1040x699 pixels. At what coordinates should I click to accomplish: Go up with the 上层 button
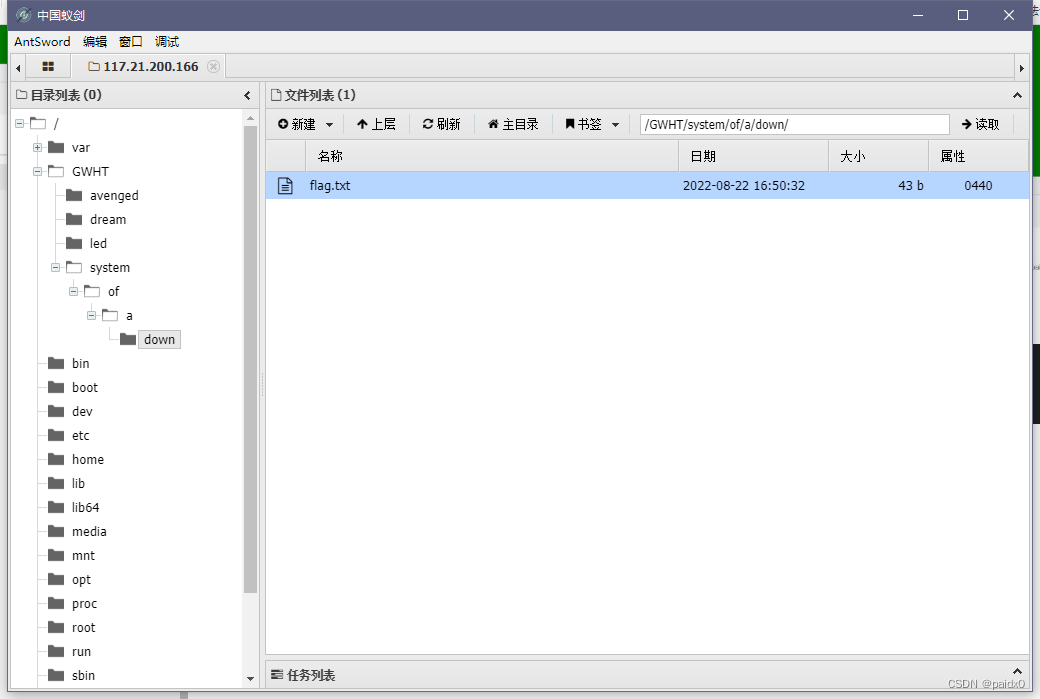[x=376, y=124]
